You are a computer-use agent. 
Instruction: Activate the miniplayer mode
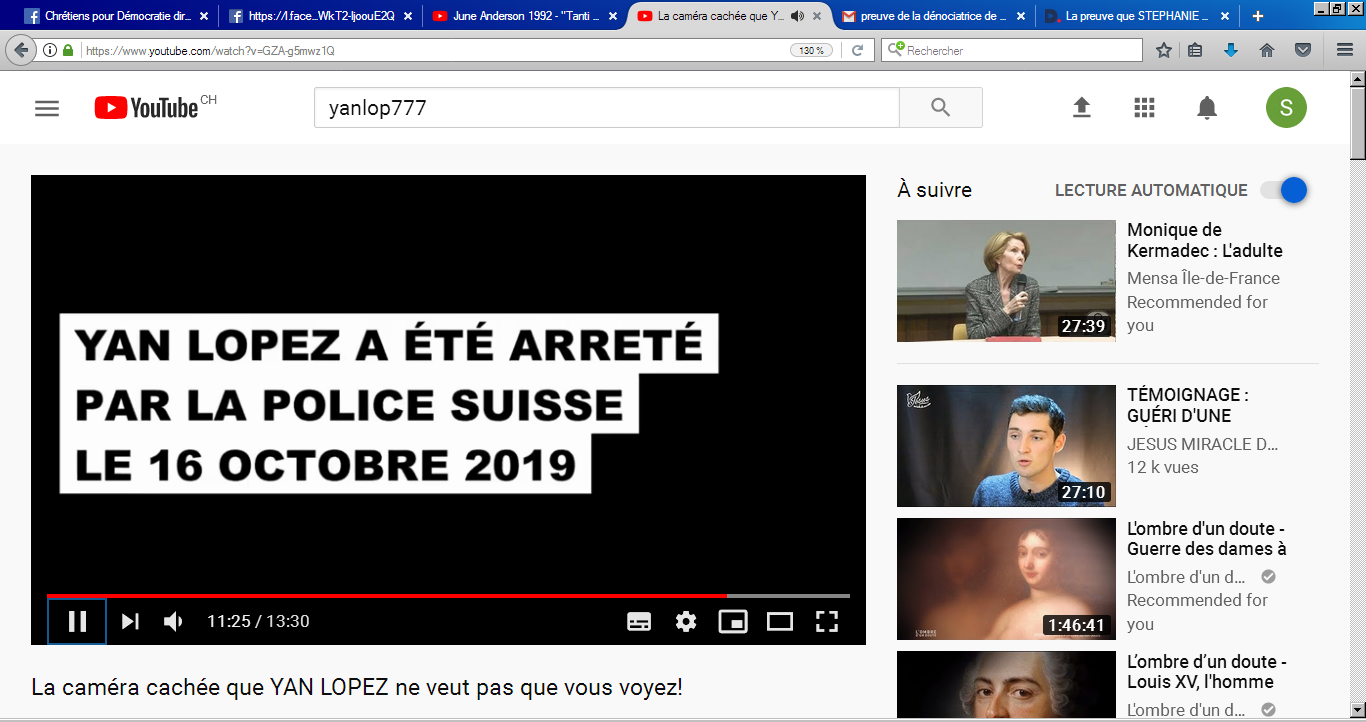[733, 621]
